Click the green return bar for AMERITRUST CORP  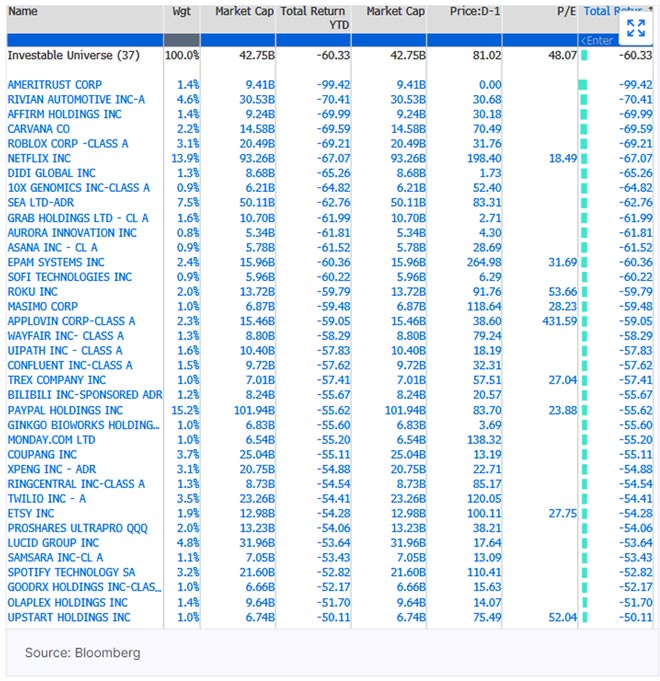(x=583, y=85)
